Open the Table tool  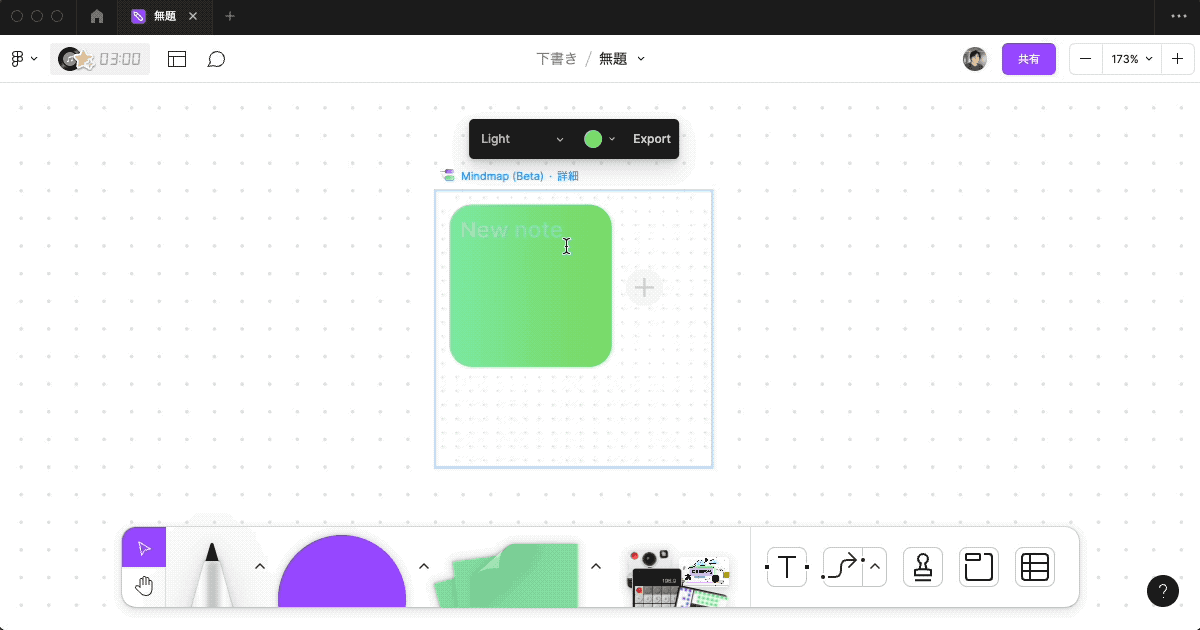[1034, 566]
